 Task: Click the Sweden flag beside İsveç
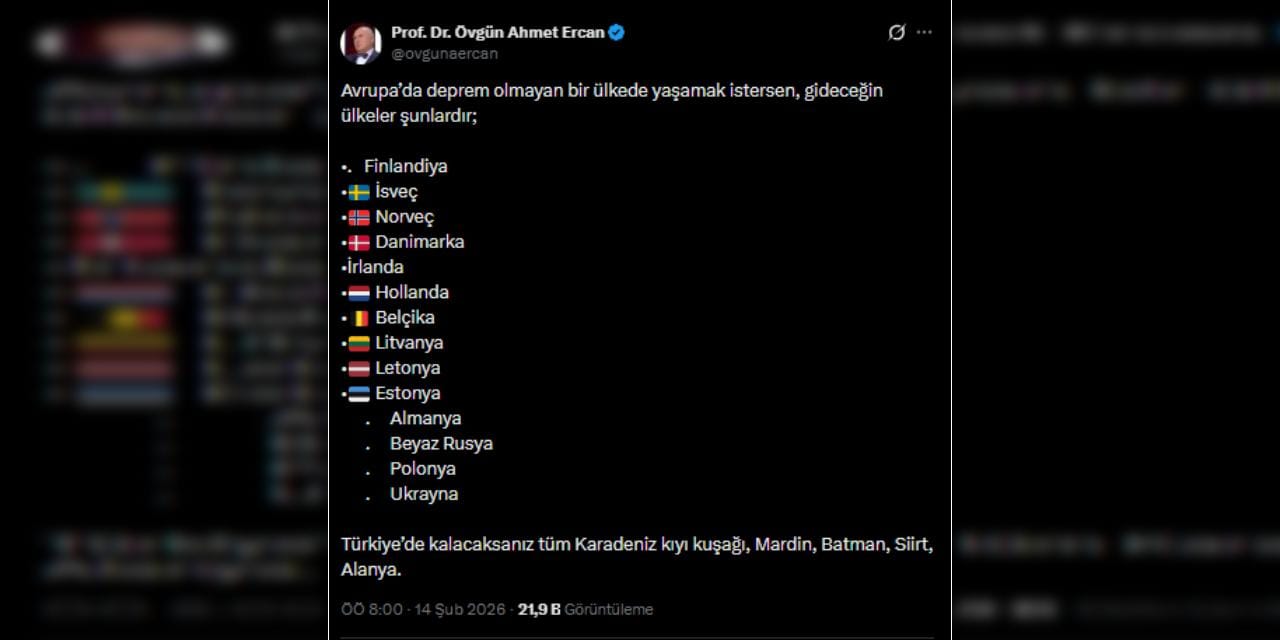(359, 192)
